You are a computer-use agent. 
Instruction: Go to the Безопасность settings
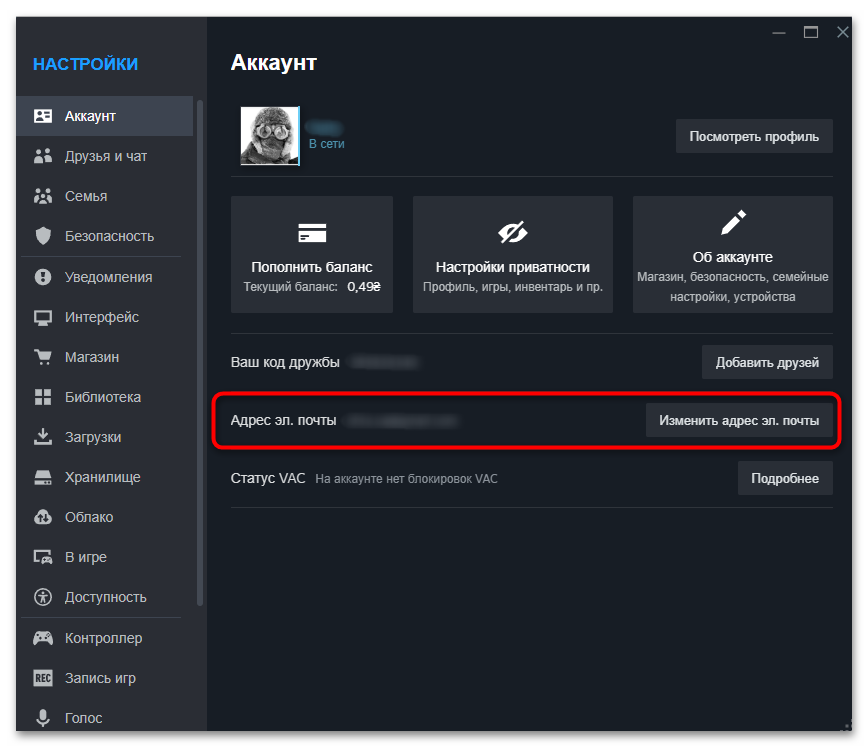pos(105,236)
